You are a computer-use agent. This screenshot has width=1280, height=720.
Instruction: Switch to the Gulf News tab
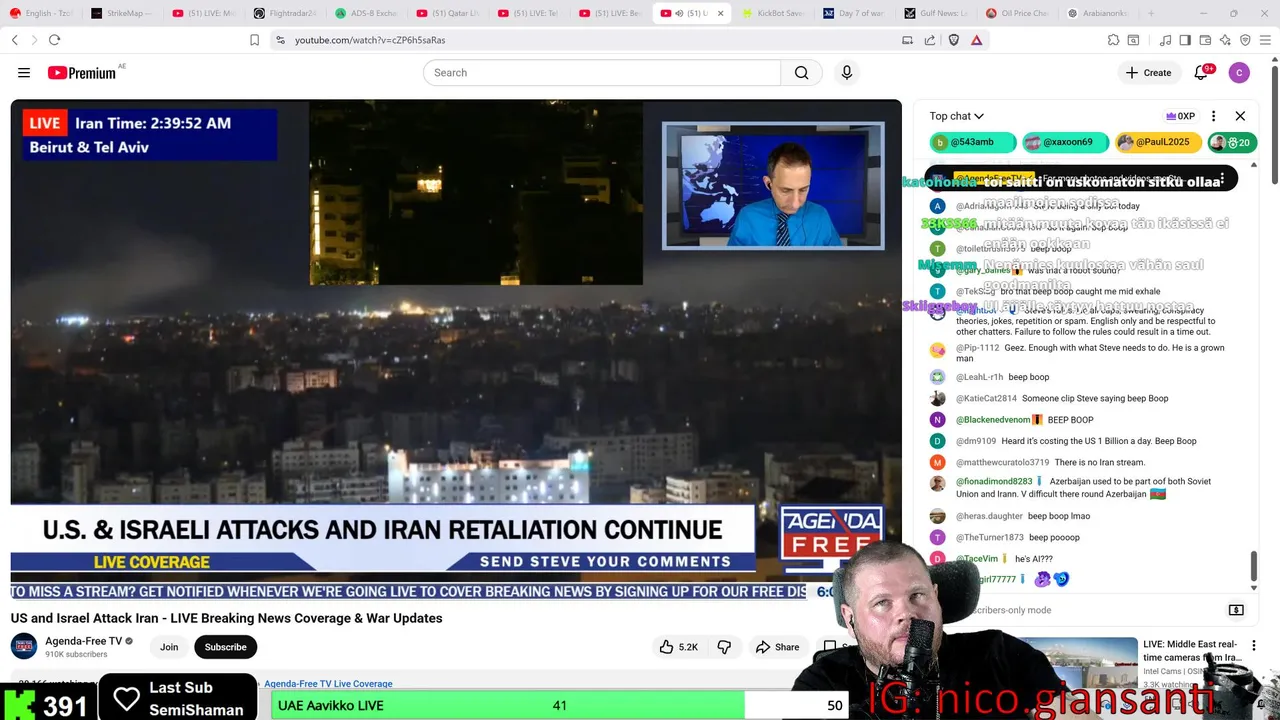(x=936, y=13)
